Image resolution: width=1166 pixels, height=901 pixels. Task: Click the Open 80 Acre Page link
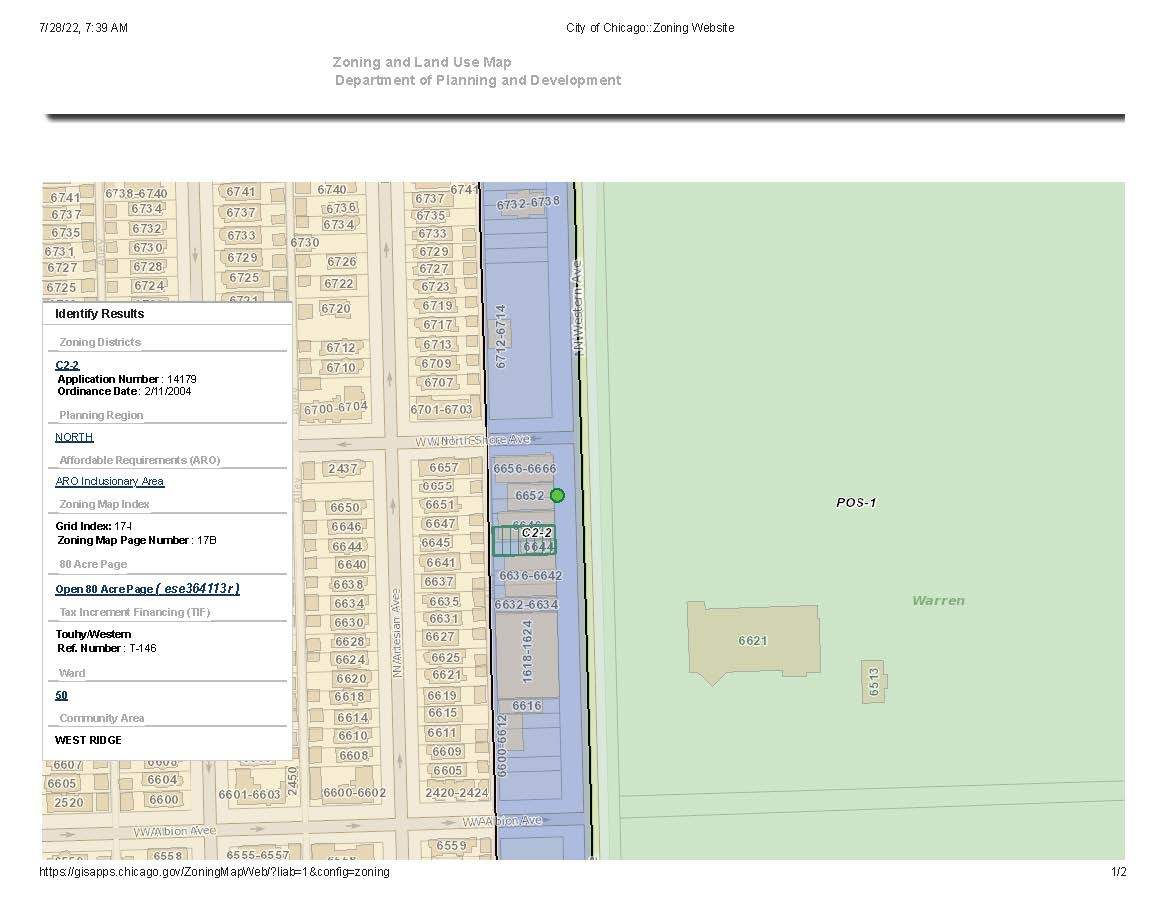tap(147, 589)
